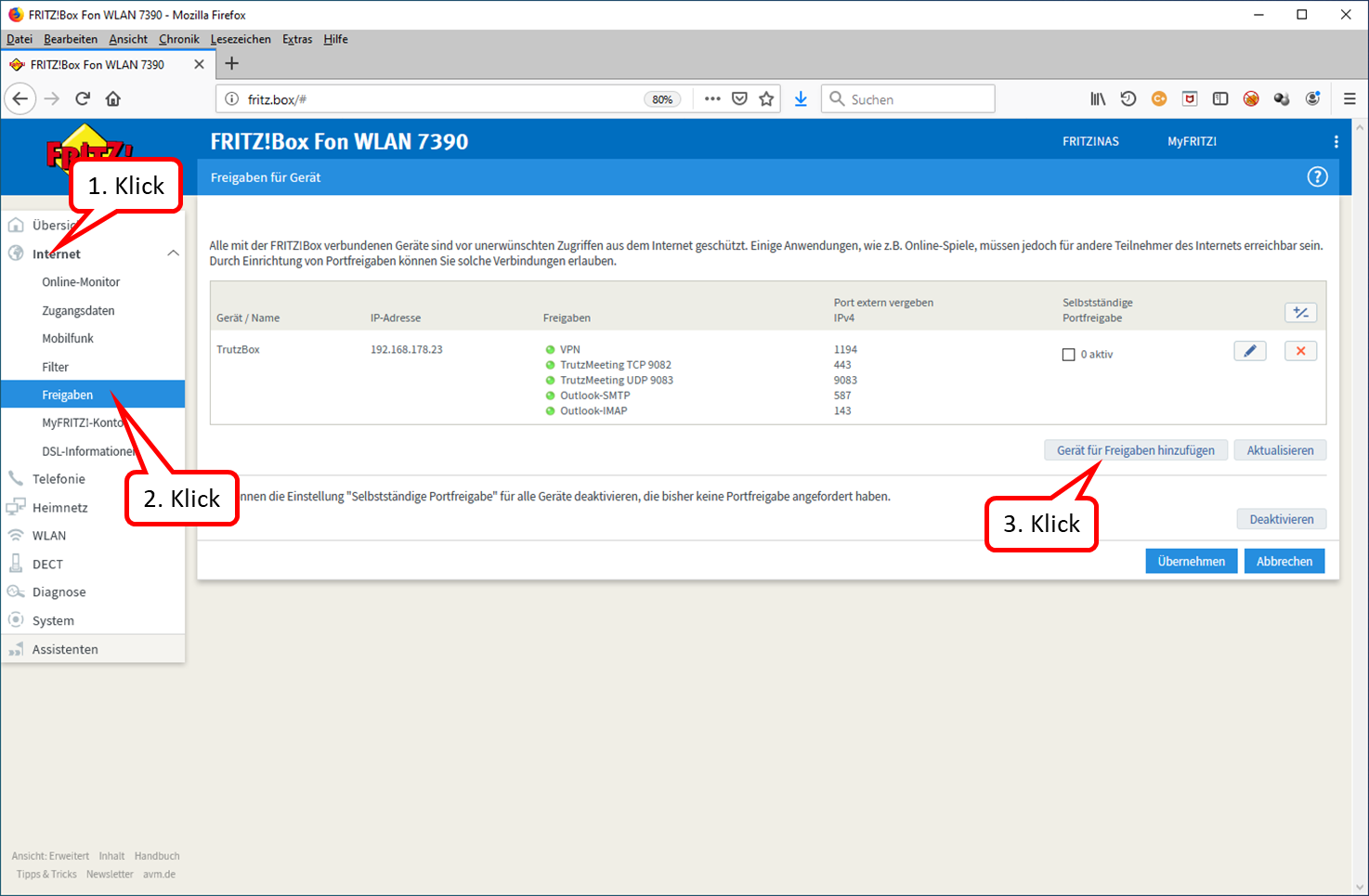Open the Firefox home page

[113, 98]
